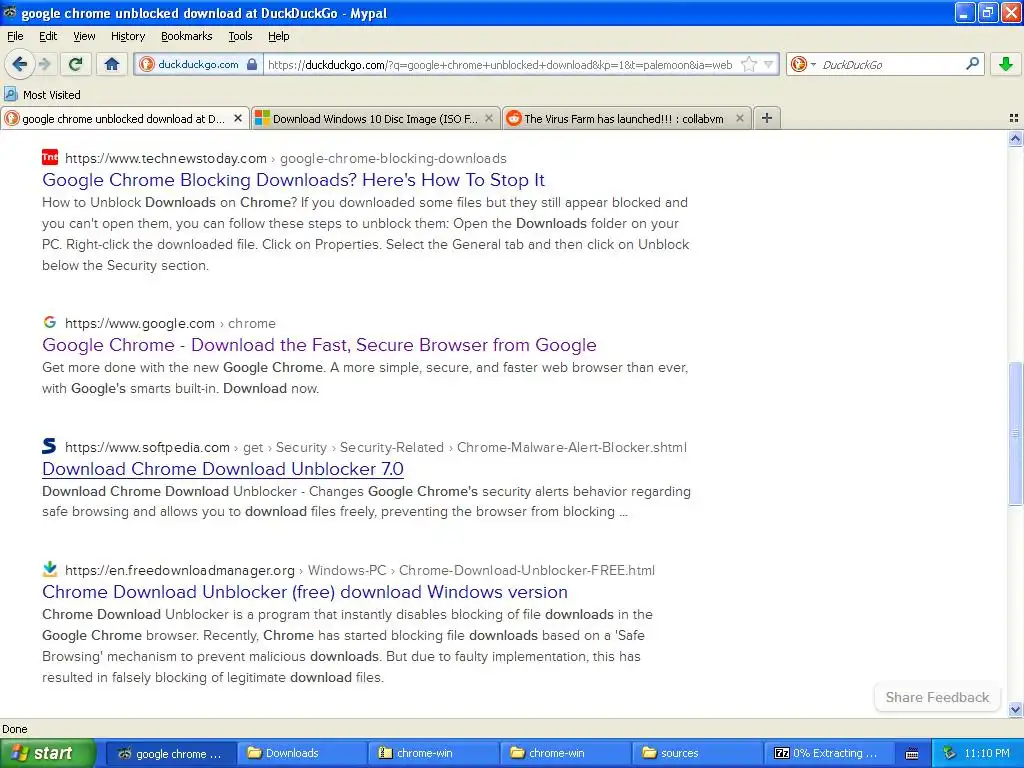
Task: Click the Softpedia S favicon
Action: point(50,446)
